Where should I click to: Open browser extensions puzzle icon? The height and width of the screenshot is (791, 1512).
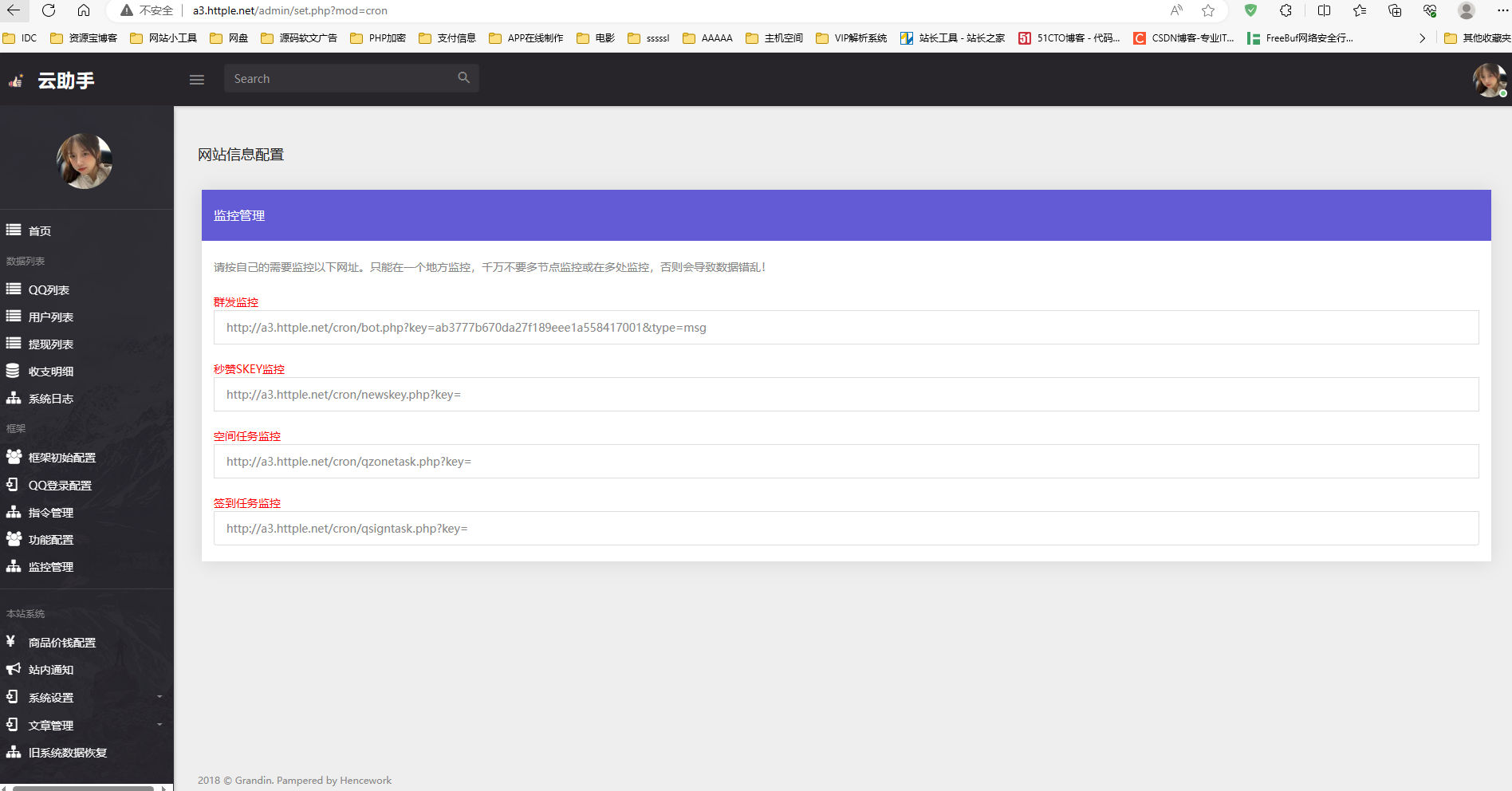tap(1286, 10)
